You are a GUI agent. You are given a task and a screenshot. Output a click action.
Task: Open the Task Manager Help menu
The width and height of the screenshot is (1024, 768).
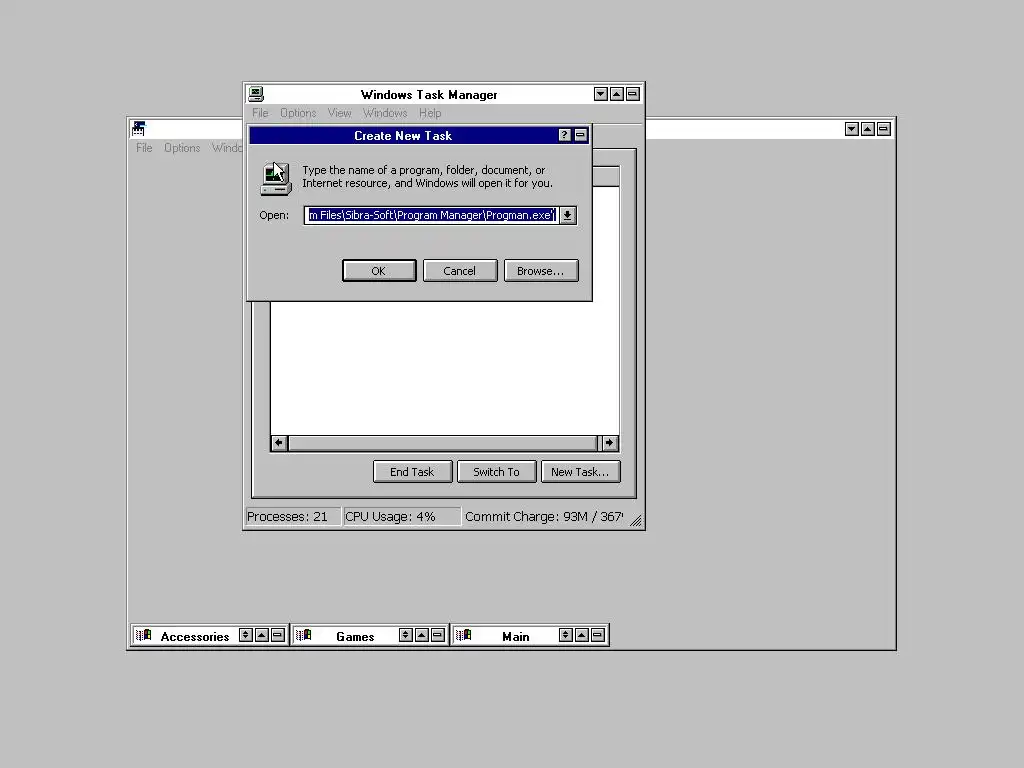click(x=430, y=113)
